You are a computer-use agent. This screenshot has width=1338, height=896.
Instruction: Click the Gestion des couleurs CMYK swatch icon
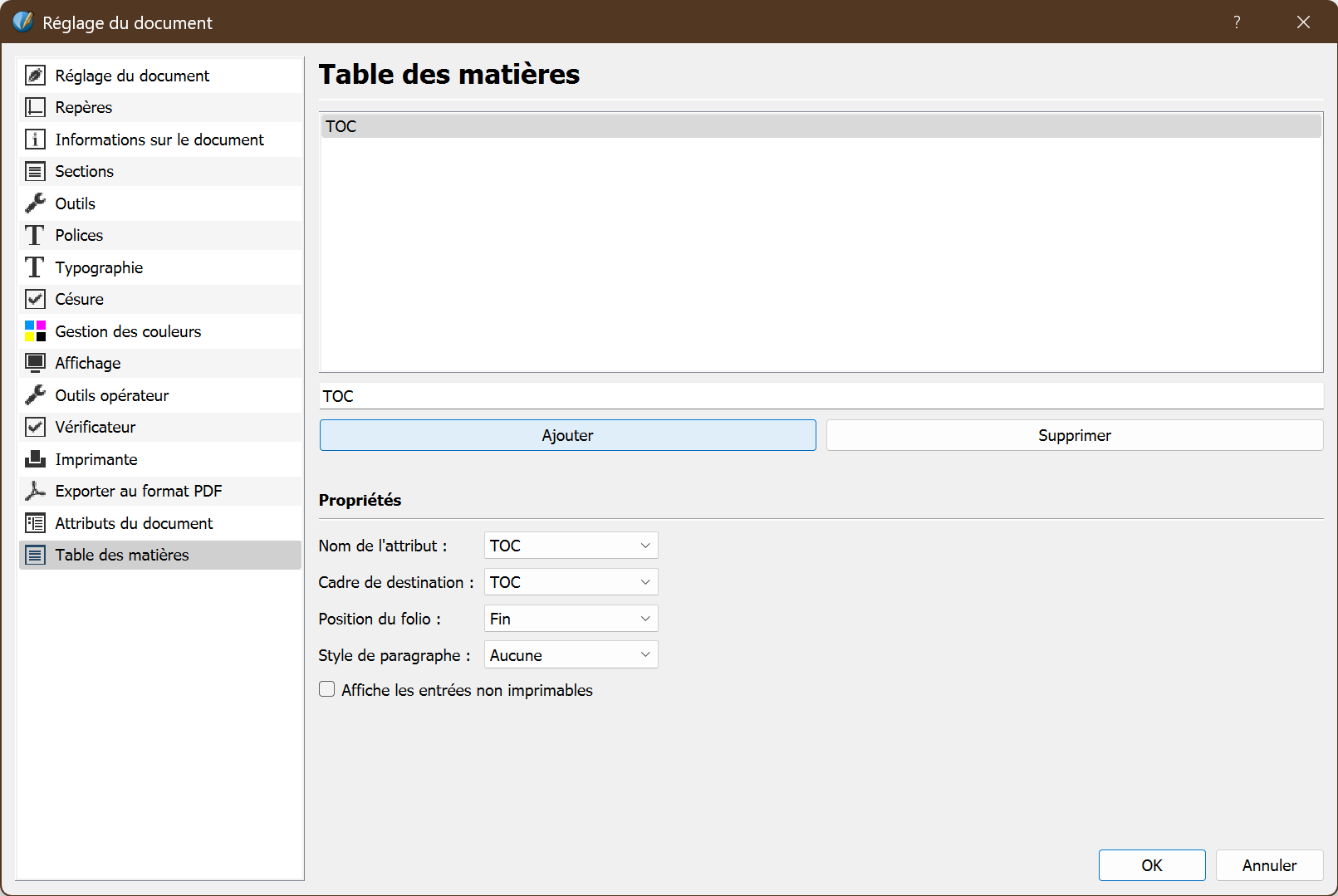click(35, 330)
